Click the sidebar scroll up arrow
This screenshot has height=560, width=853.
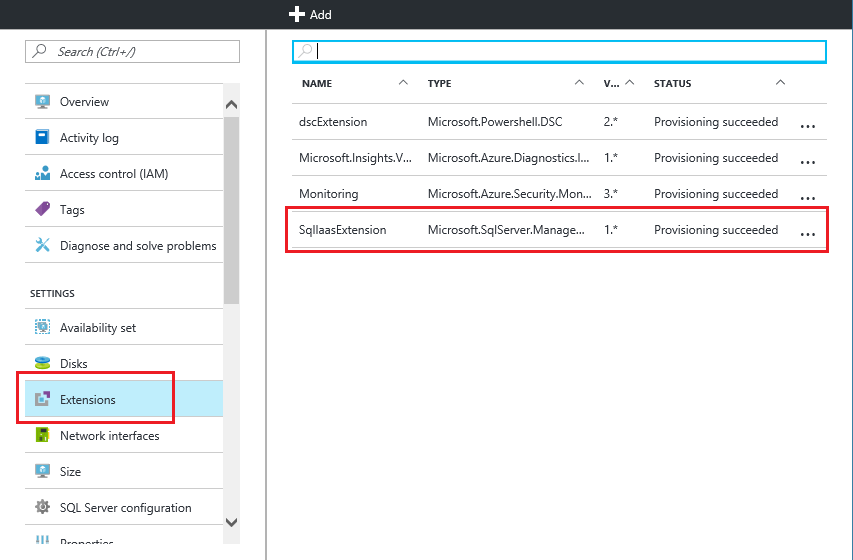coord(231,104)
